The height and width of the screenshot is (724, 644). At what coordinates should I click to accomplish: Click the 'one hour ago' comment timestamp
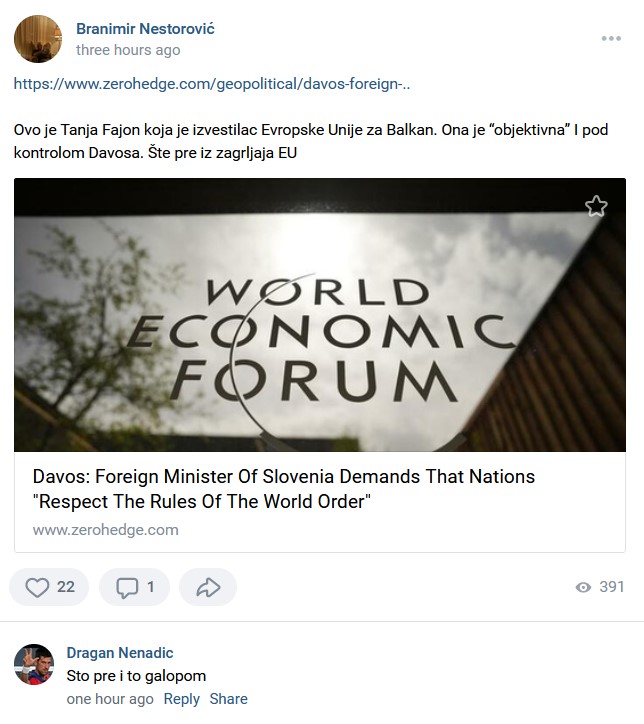pyautogui.click(x=110, y=699)
